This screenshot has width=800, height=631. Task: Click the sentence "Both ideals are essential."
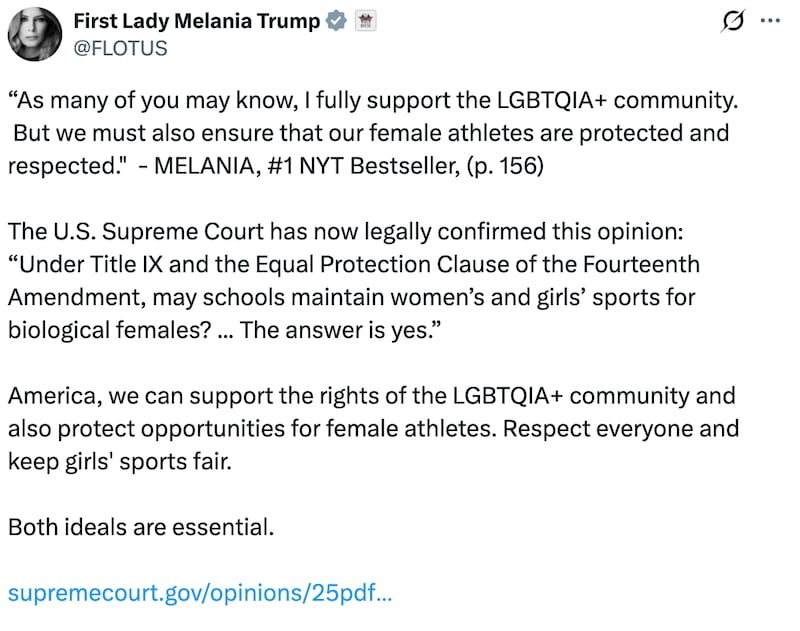pyautogui.click(x=141, y=527)
